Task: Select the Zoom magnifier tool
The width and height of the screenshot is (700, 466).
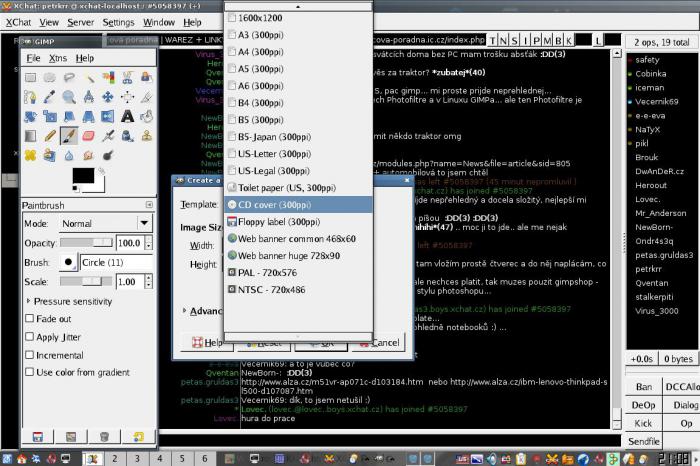Action: [69, 97]
